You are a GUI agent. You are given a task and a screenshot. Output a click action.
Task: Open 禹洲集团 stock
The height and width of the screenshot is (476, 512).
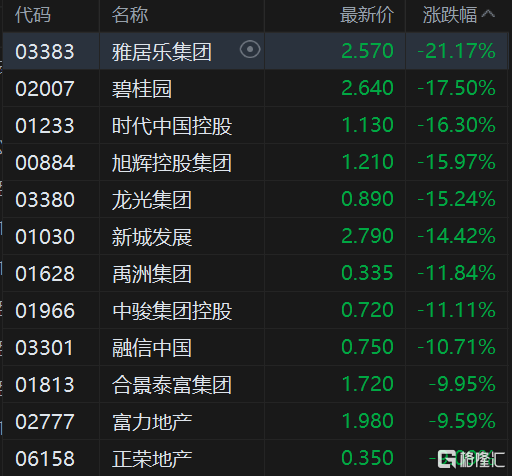coord(152,274)
